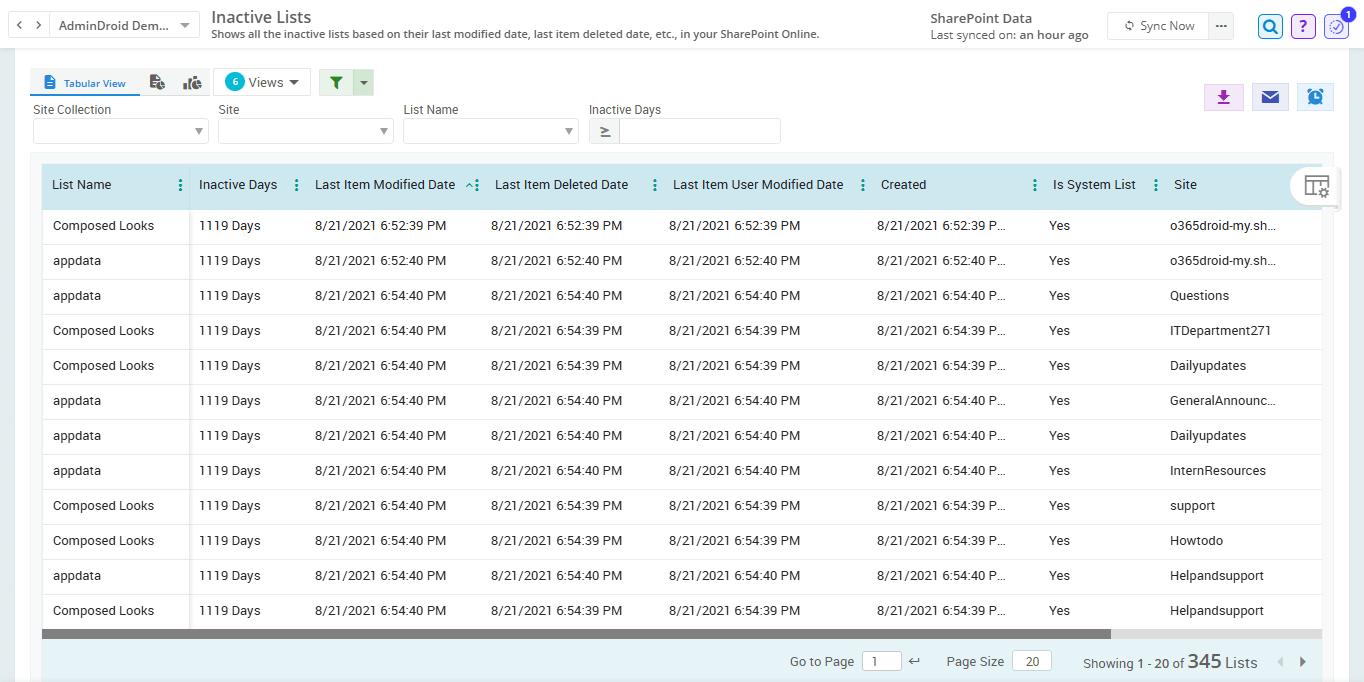Toggle ascending sort on Last Item Modified Date

pyautogui.click(x=469, y=184)
